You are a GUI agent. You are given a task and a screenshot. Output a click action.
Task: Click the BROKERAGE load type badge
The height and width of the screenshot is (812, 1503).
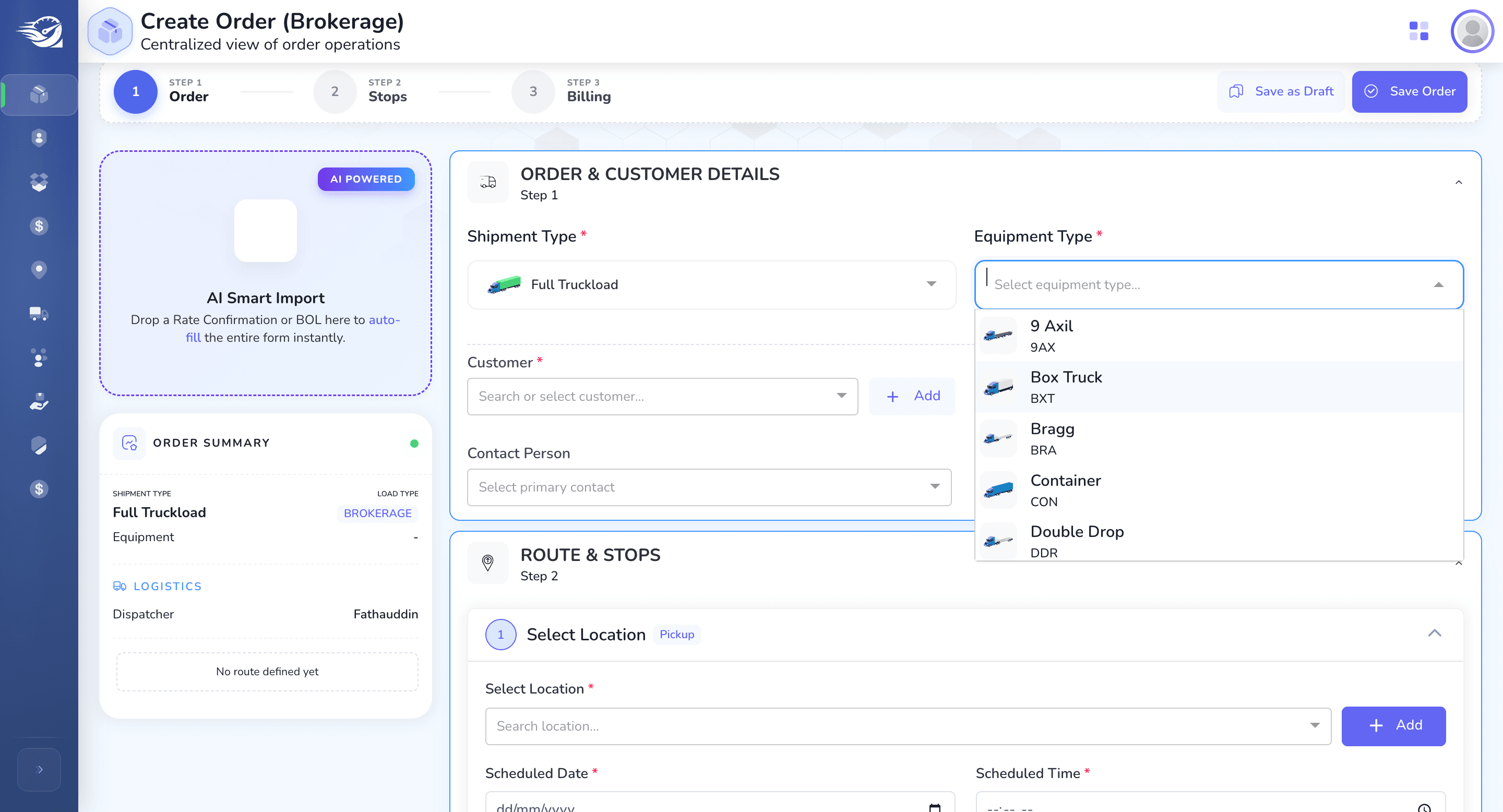pyautogui.click(x=377, y=514)
